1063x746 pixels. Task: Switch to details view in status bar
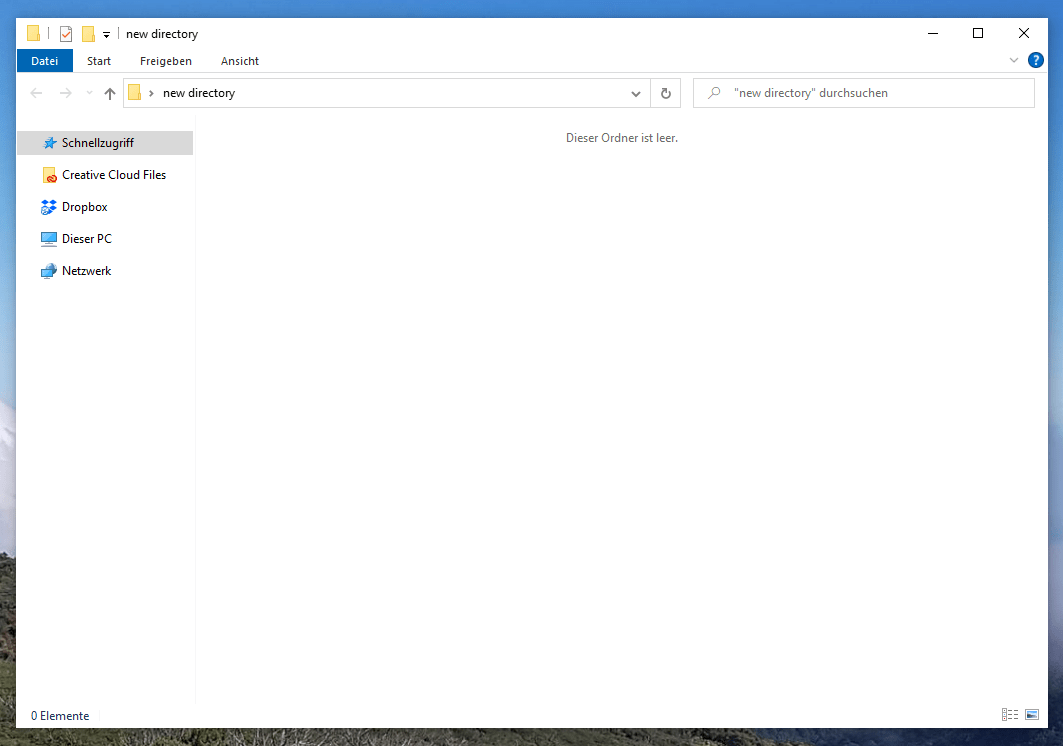(x=1009, y=714)
